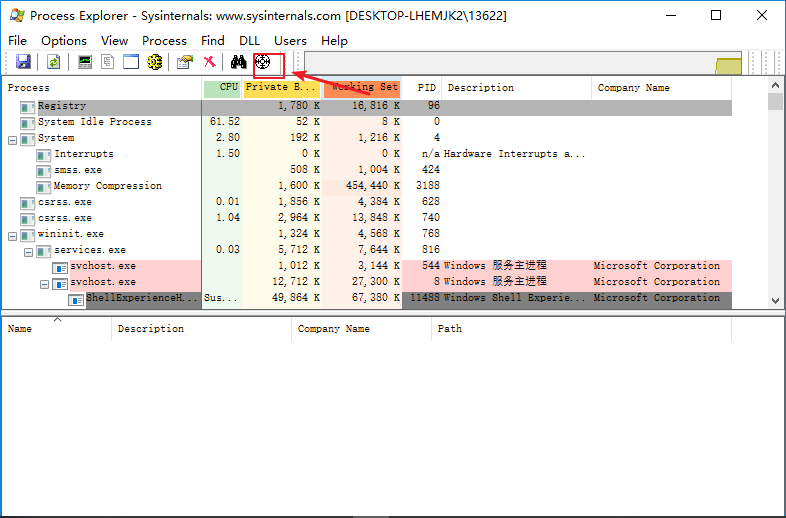
Task: Open the View menu
Action: click(114, 41)
